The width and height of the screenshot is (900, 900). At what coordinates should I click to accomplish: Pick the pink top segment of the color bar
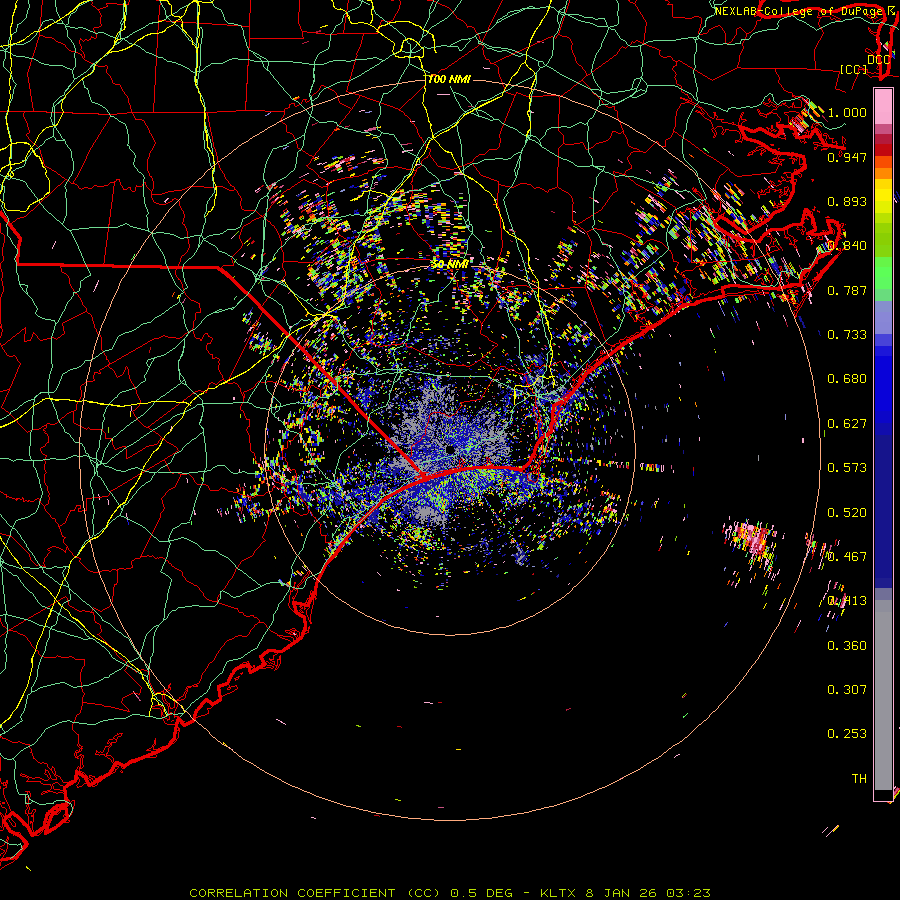click(x=883, y=107)
